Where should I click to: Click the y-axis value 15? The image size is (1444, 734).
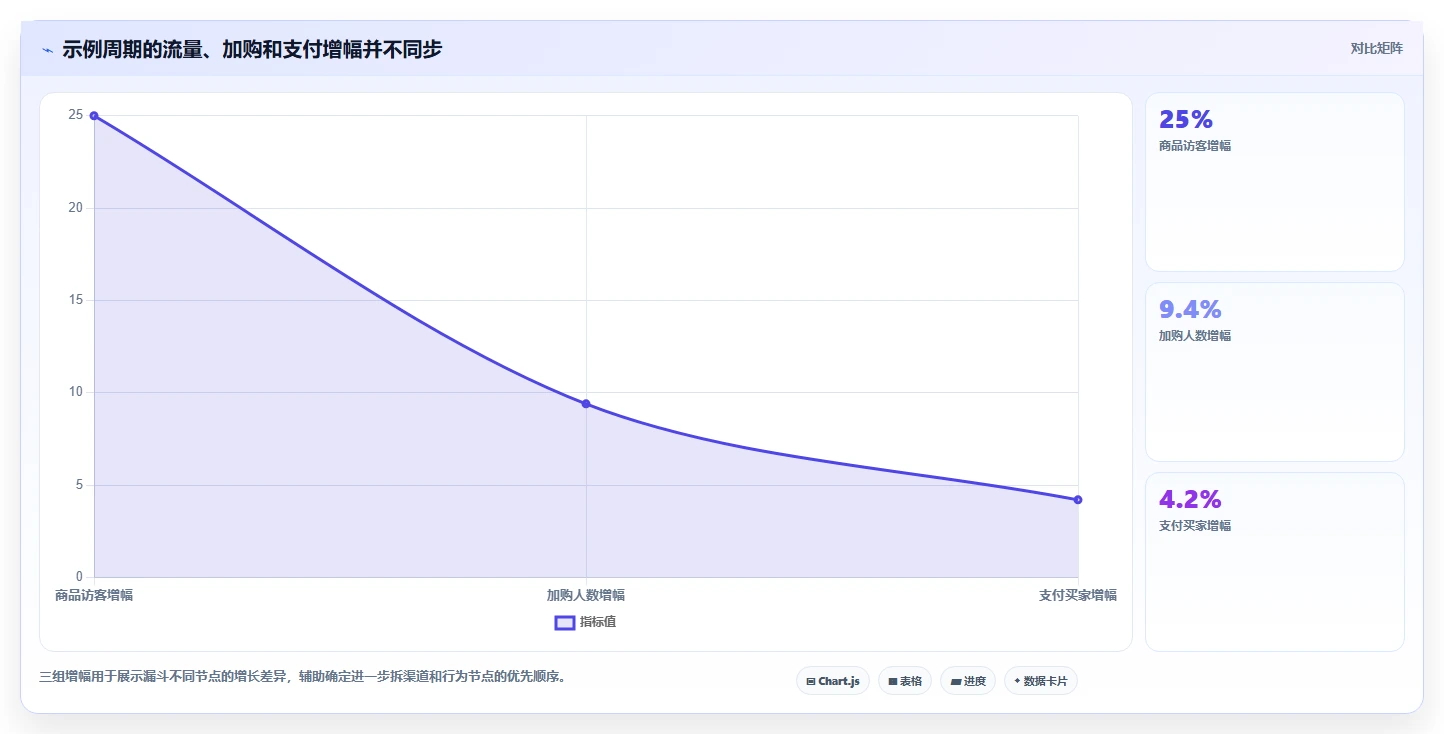(x=75, y=300)
